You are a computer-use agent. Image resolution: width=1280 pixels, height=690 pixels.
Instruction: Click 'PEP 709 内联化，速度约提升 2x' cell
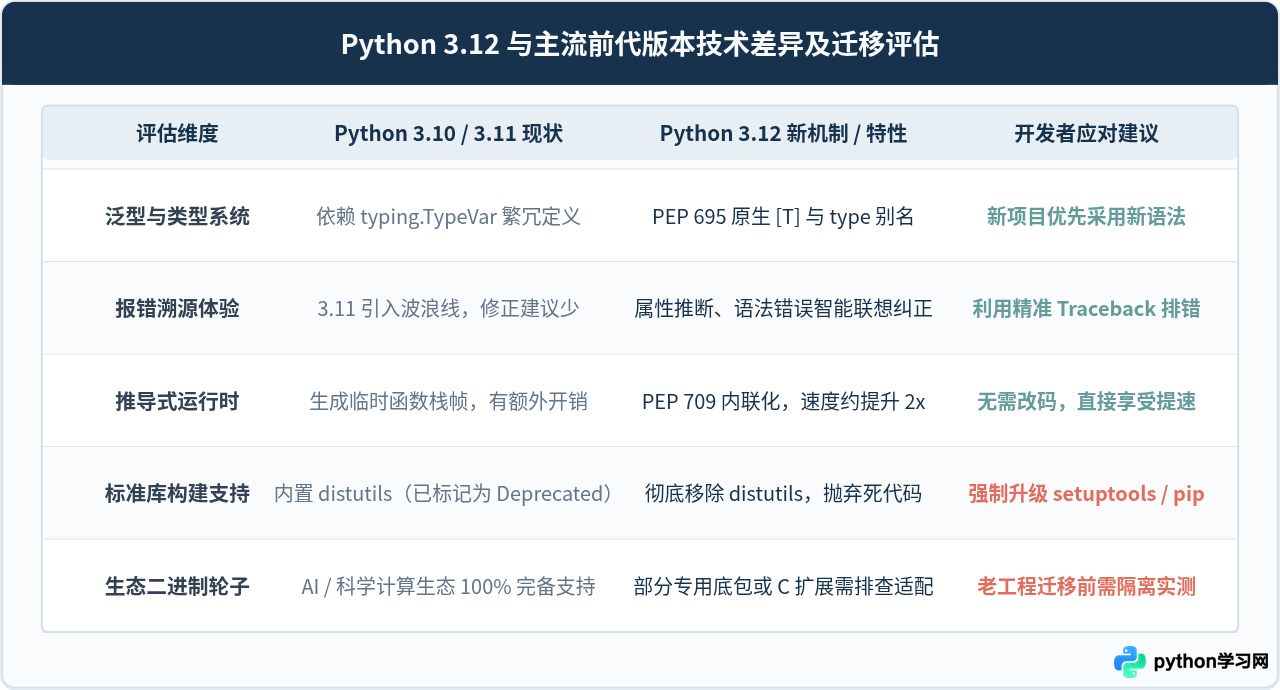(x=783, y=402)
